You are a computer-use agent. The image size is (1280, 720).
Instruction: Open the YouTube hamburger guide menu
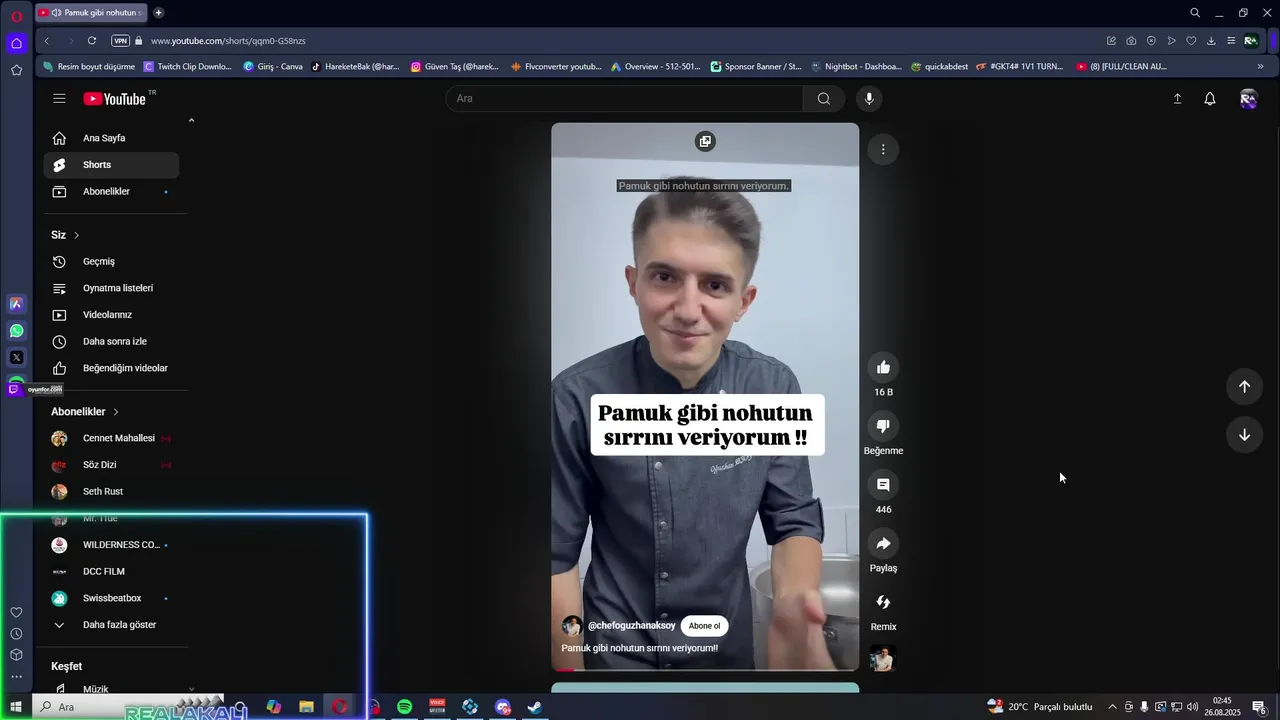[59, 98]
